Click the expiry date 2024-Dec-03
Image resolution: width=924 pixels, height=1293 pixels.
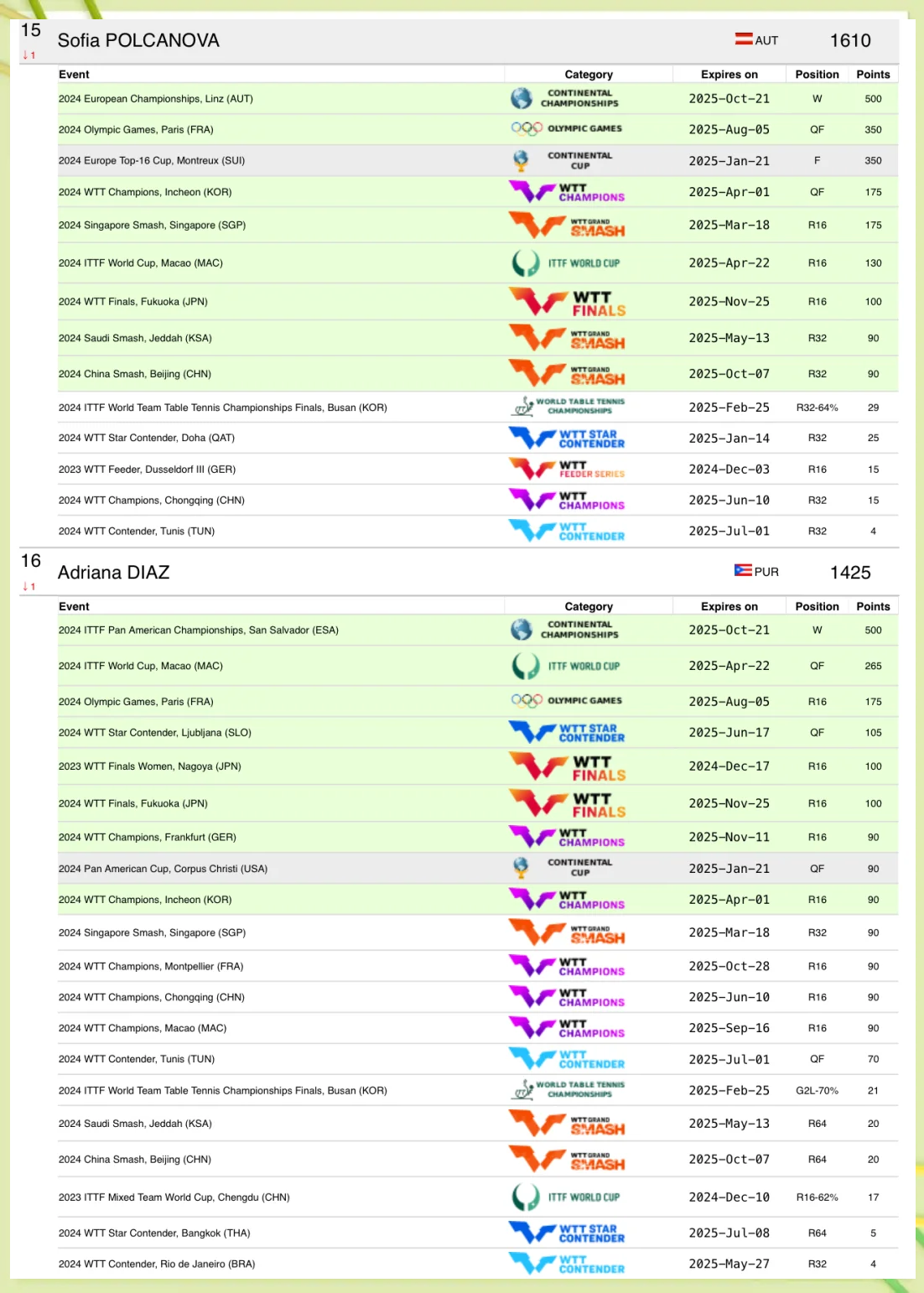(x=729, y=470)
